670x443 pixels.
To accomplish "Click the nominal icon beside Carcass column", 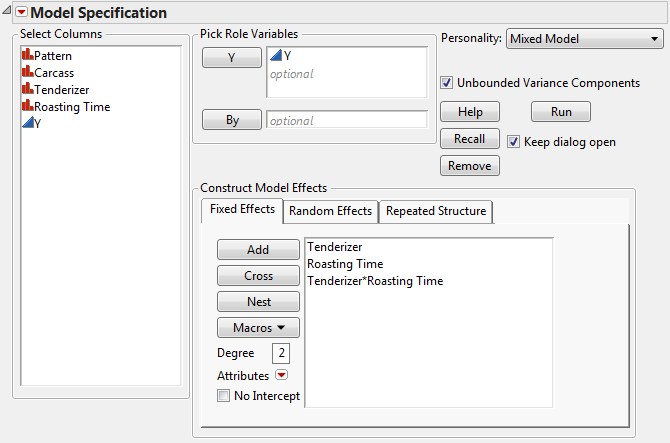I will (27, 73).
